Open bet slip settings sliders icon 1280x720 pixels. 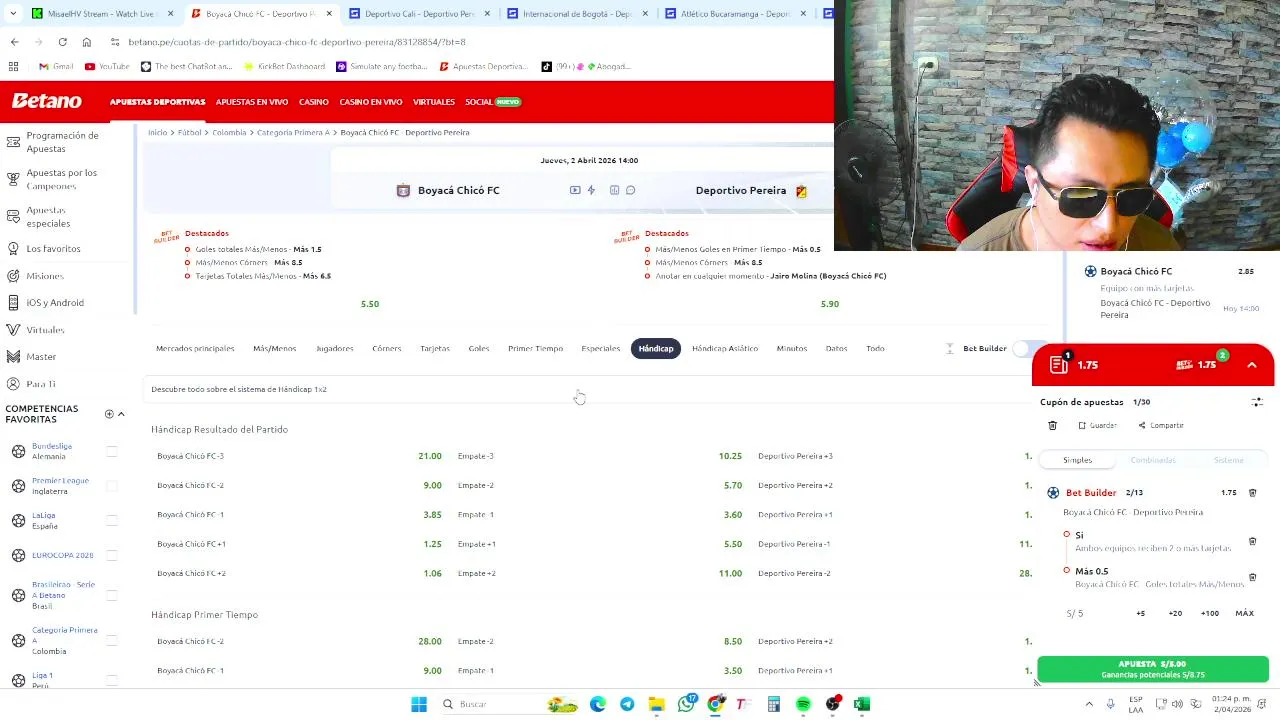click(x=1257, y=402)
